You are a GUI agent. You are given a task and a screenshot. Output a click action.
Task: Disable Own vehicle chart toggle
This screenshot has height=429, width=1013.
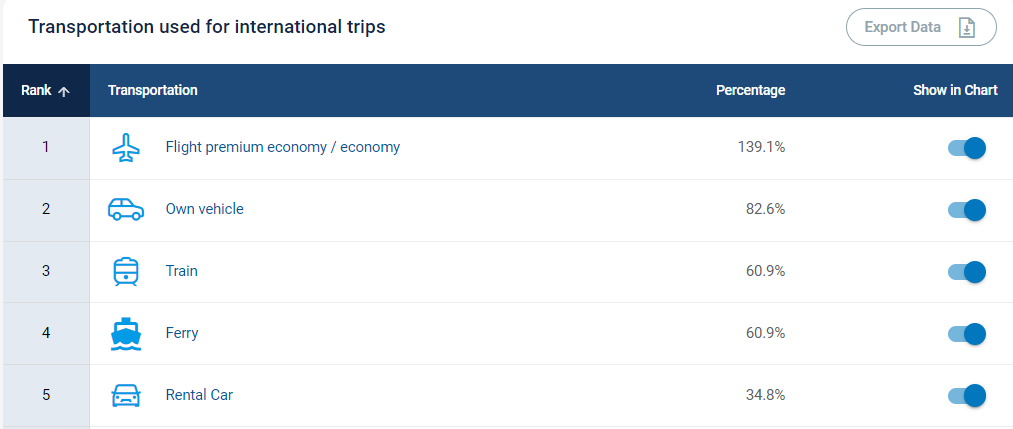966,210
